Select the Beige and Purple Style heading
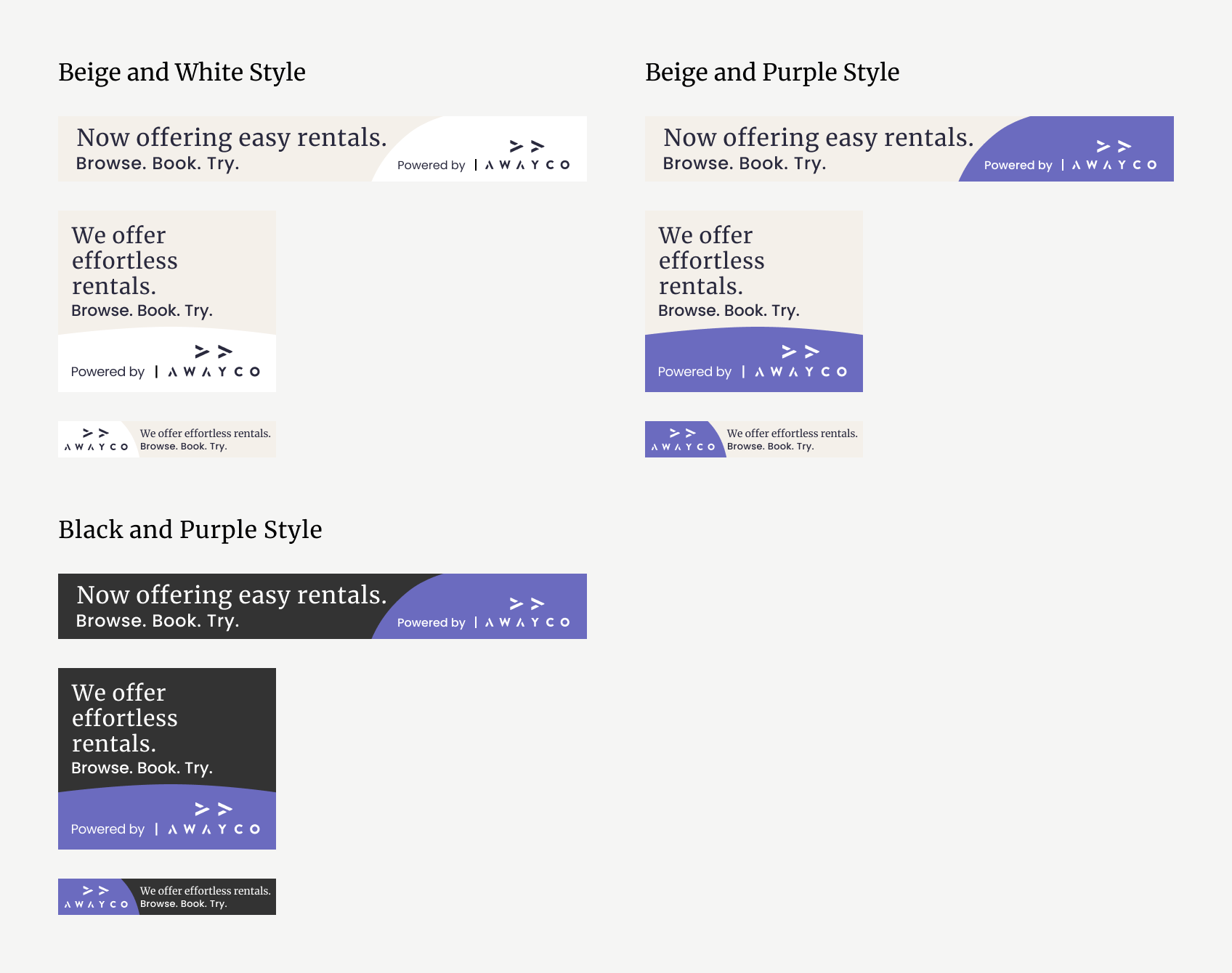The height and width of the screenshot is (973, 1232). (772, 73)
